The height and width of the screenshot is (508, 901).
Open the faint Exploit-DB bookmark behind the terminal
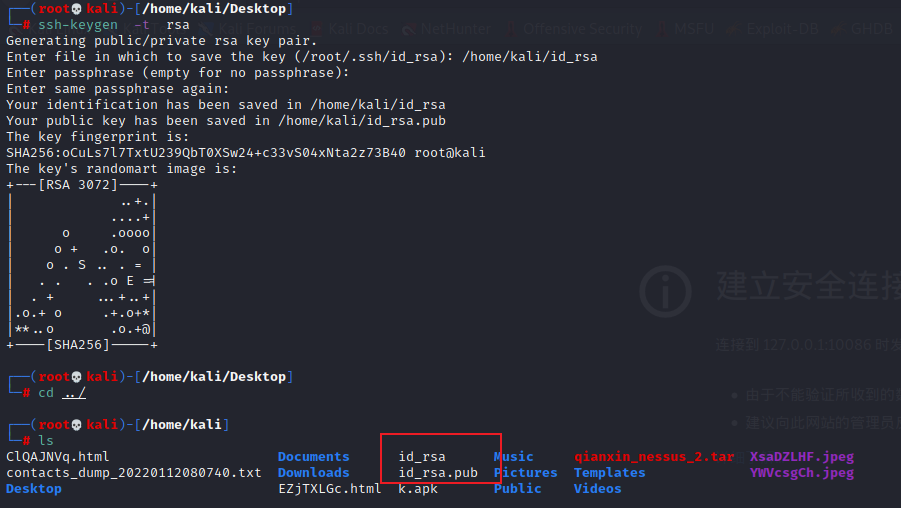tap(784, 29)
